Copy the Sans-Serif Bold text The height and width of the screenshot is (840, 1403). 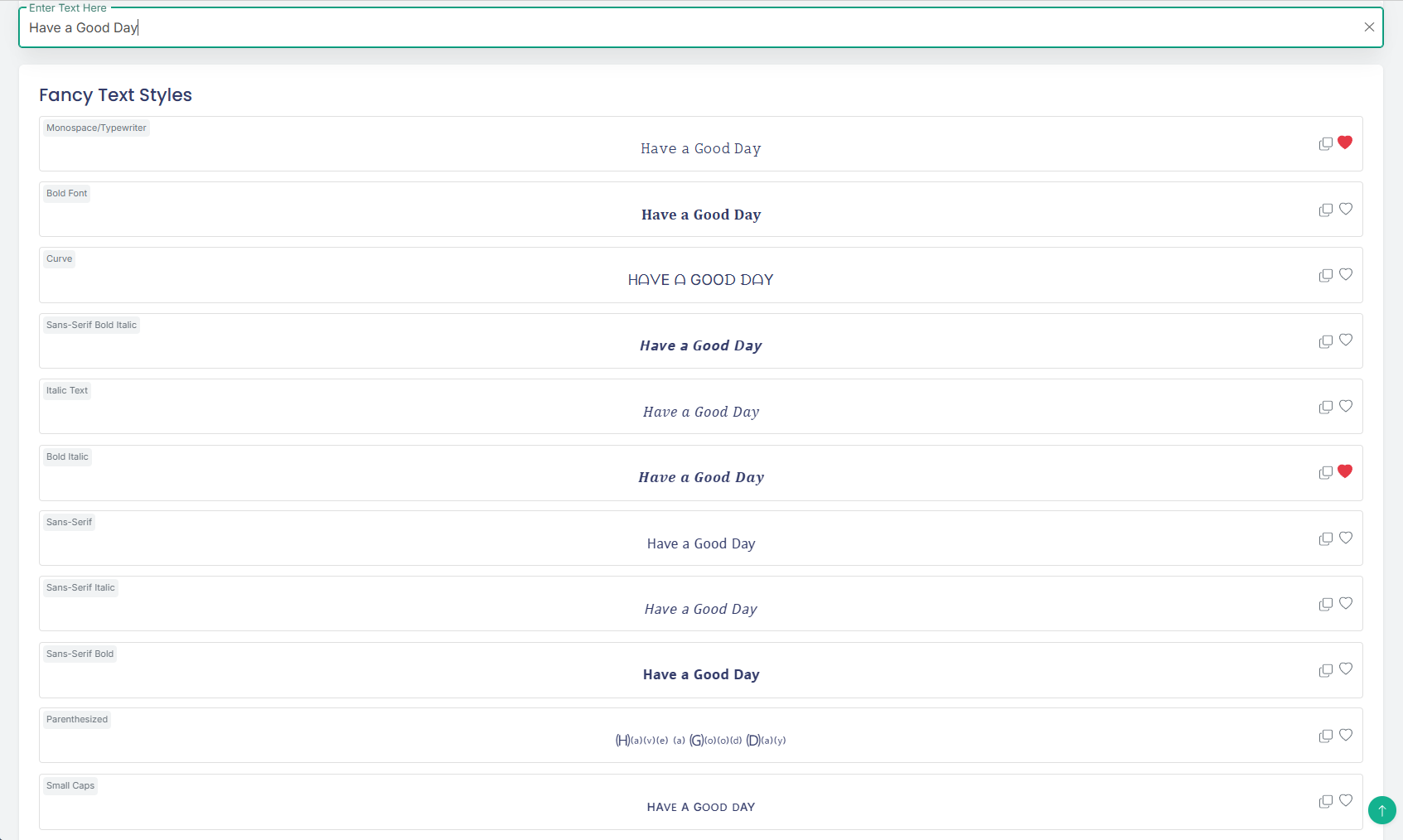pos(1325,670)
